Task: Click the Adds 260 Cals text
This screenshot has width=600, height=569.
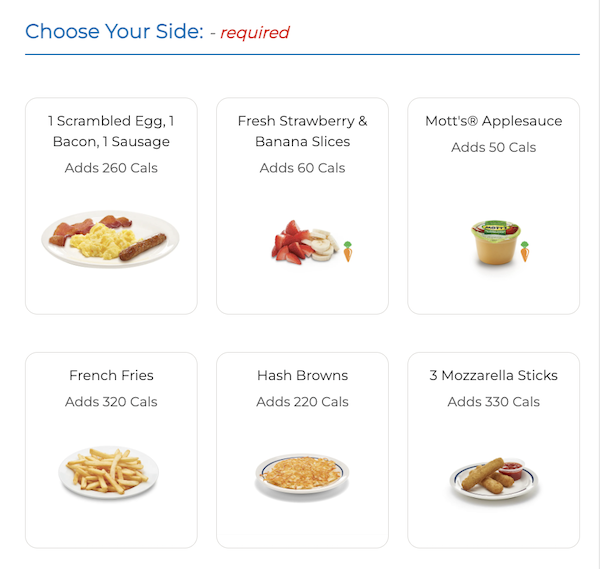Action: coord(111,168)
